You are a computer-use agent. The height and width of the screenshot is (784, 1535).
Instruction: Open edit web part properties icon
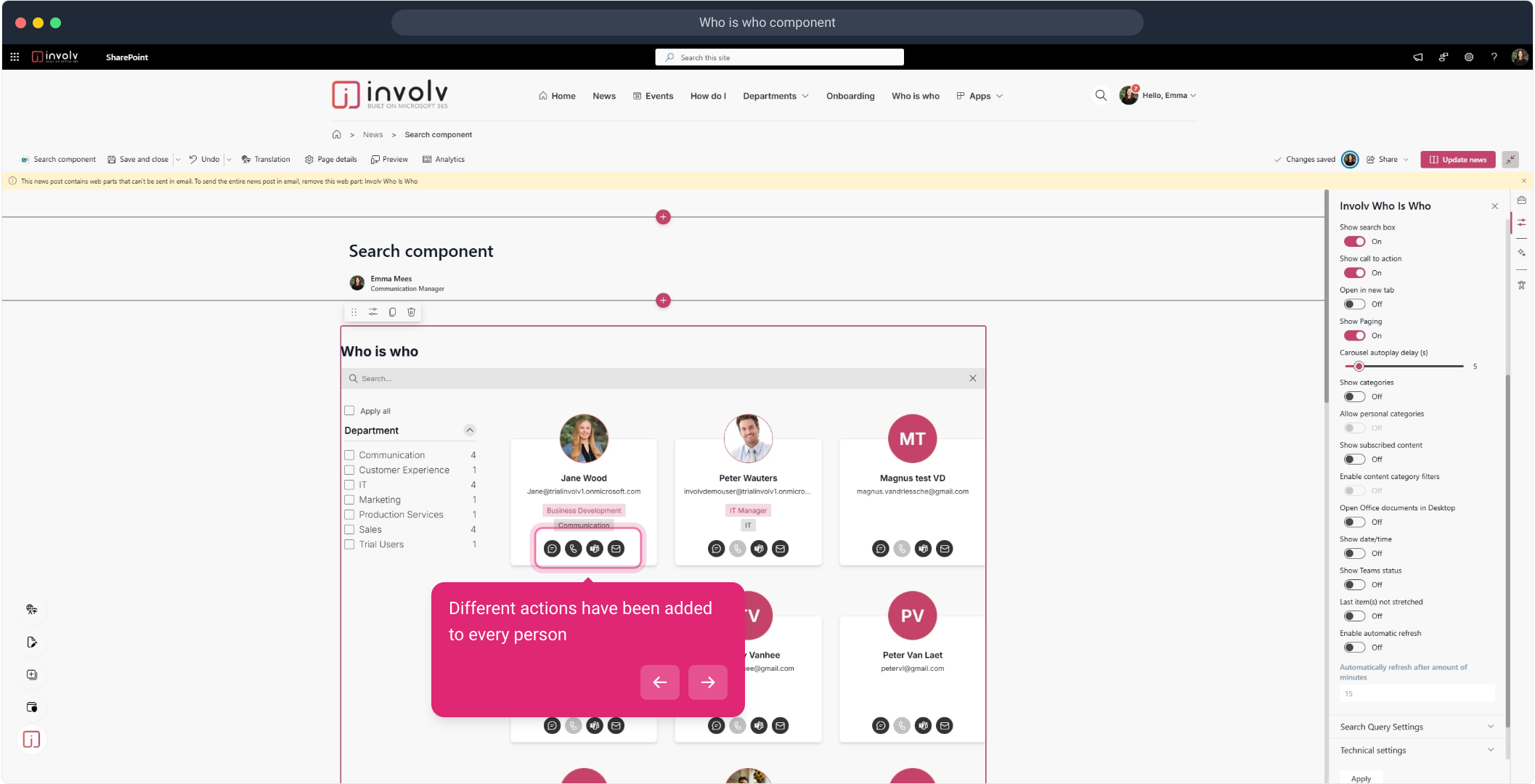[x=372, y=312]
